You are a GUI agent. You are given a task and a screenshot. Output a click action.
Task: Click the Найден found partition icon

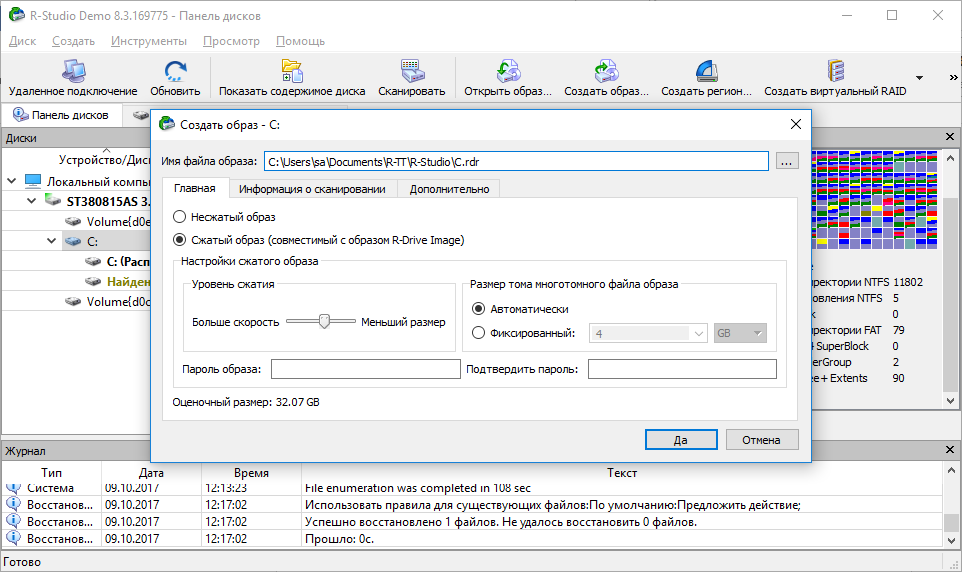coord(93,282)
